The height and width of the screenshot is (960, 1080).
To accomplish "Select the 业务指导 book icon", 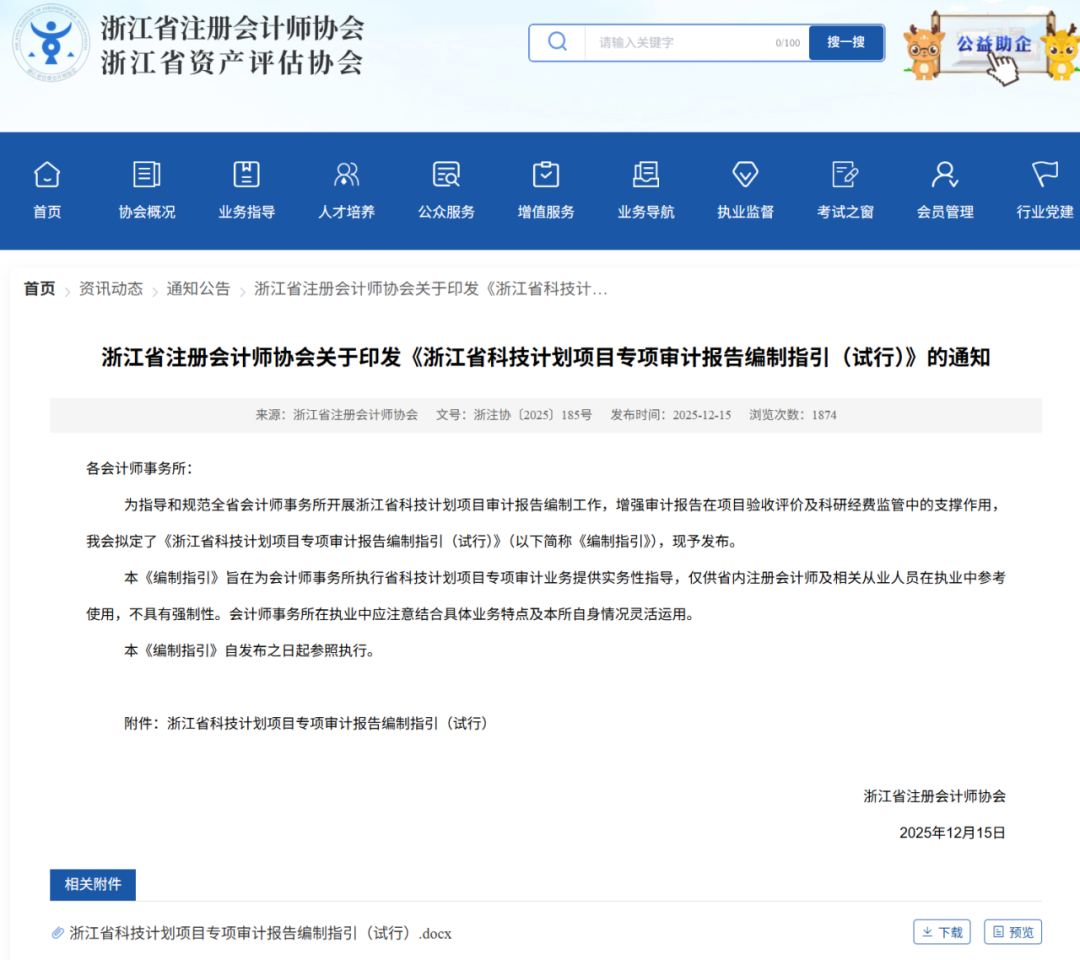I will point(246,175).
